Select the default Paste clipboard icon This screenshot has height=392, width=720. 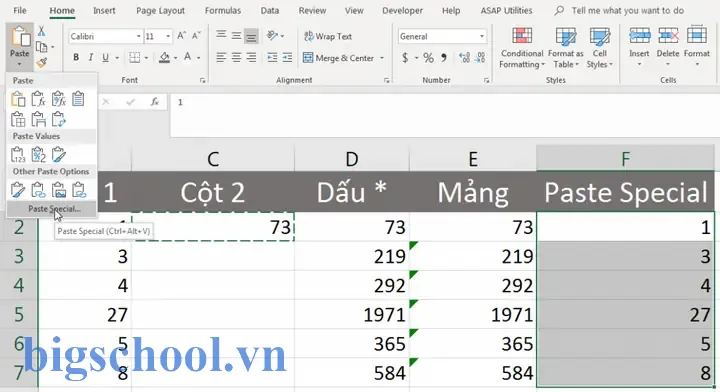pos(18,99)
